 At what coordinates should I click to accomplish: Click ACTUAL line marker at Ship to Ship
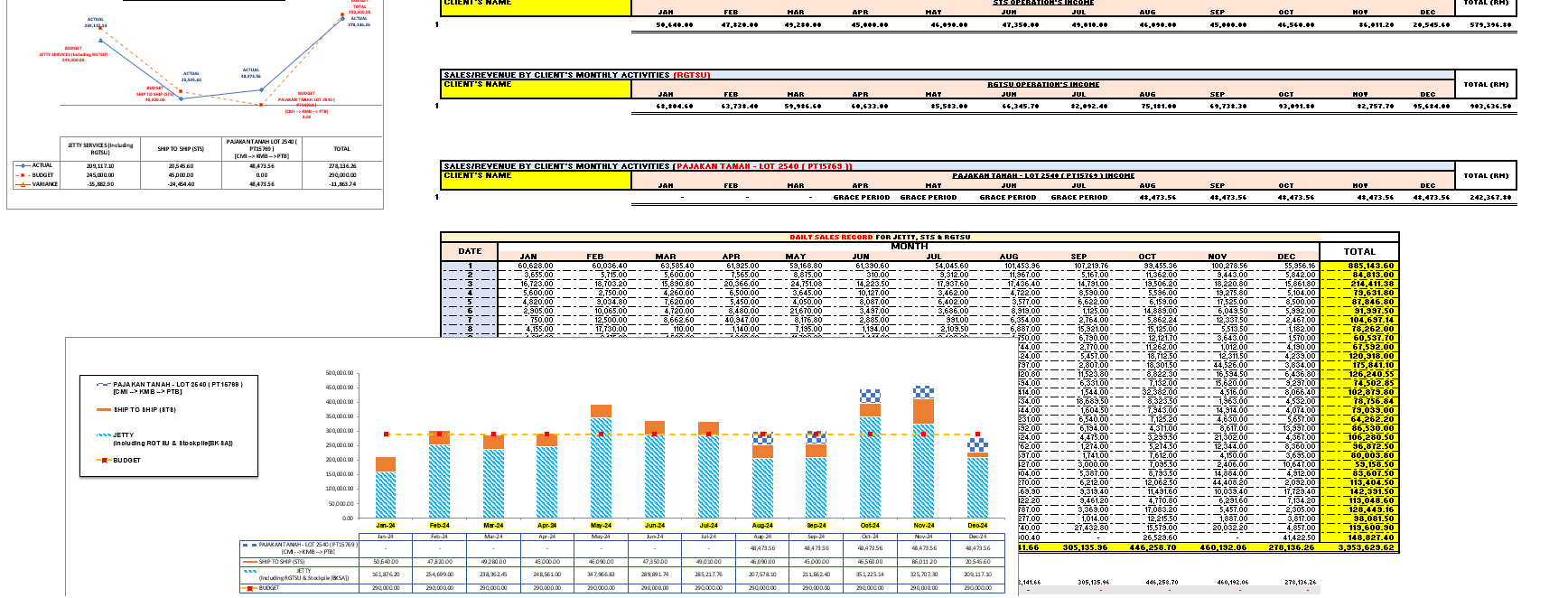181,98
